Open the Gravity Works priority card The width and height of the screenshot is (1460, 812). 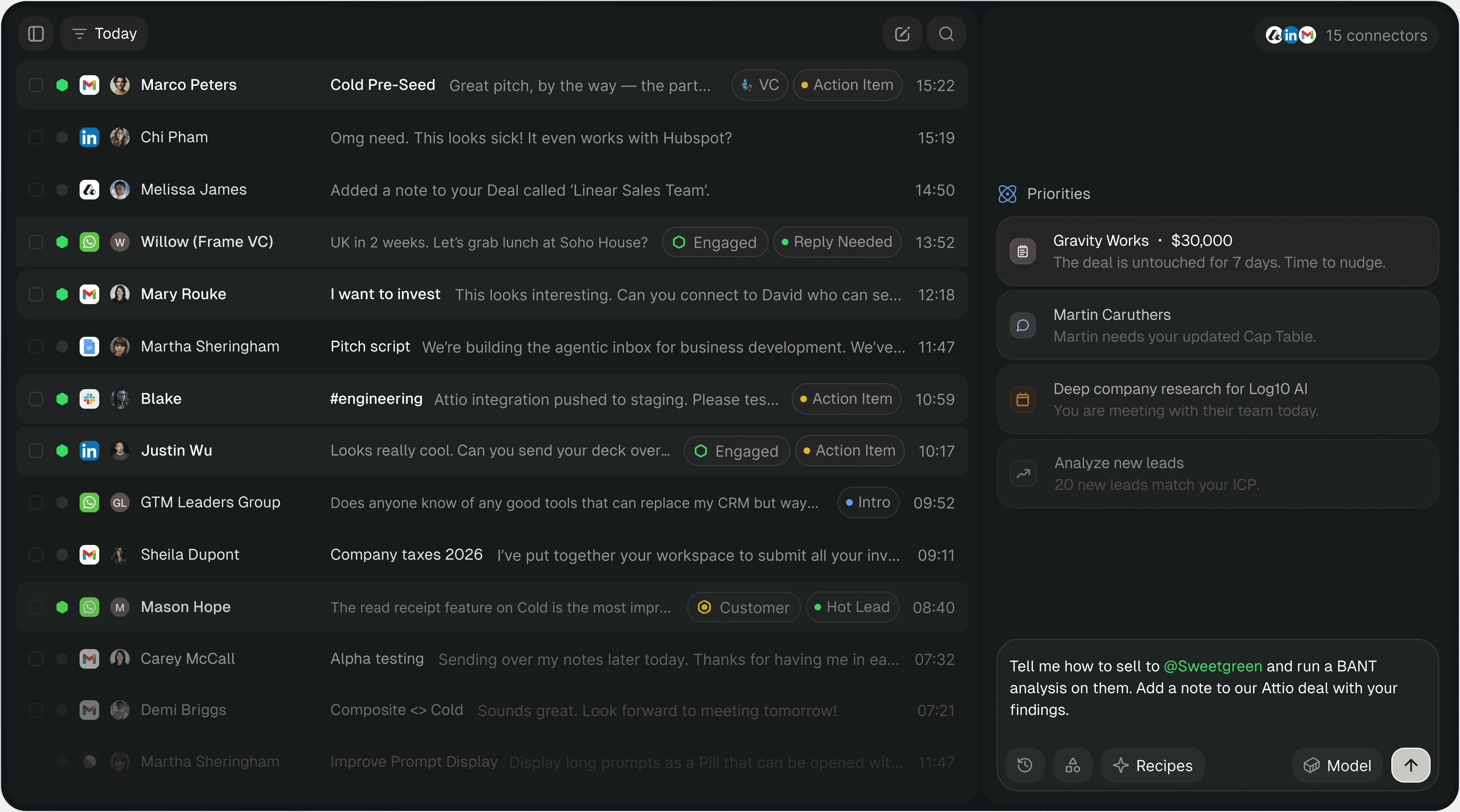1217,251
